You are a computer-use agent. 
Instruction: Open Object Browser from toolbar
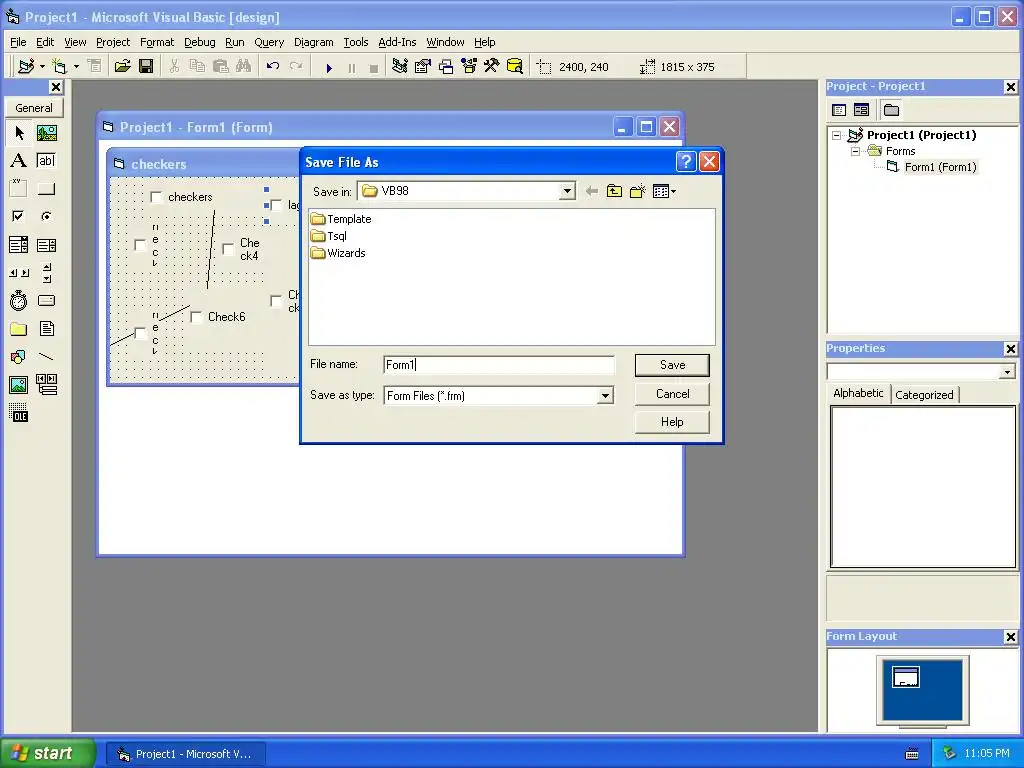click(x=469, y=66)
